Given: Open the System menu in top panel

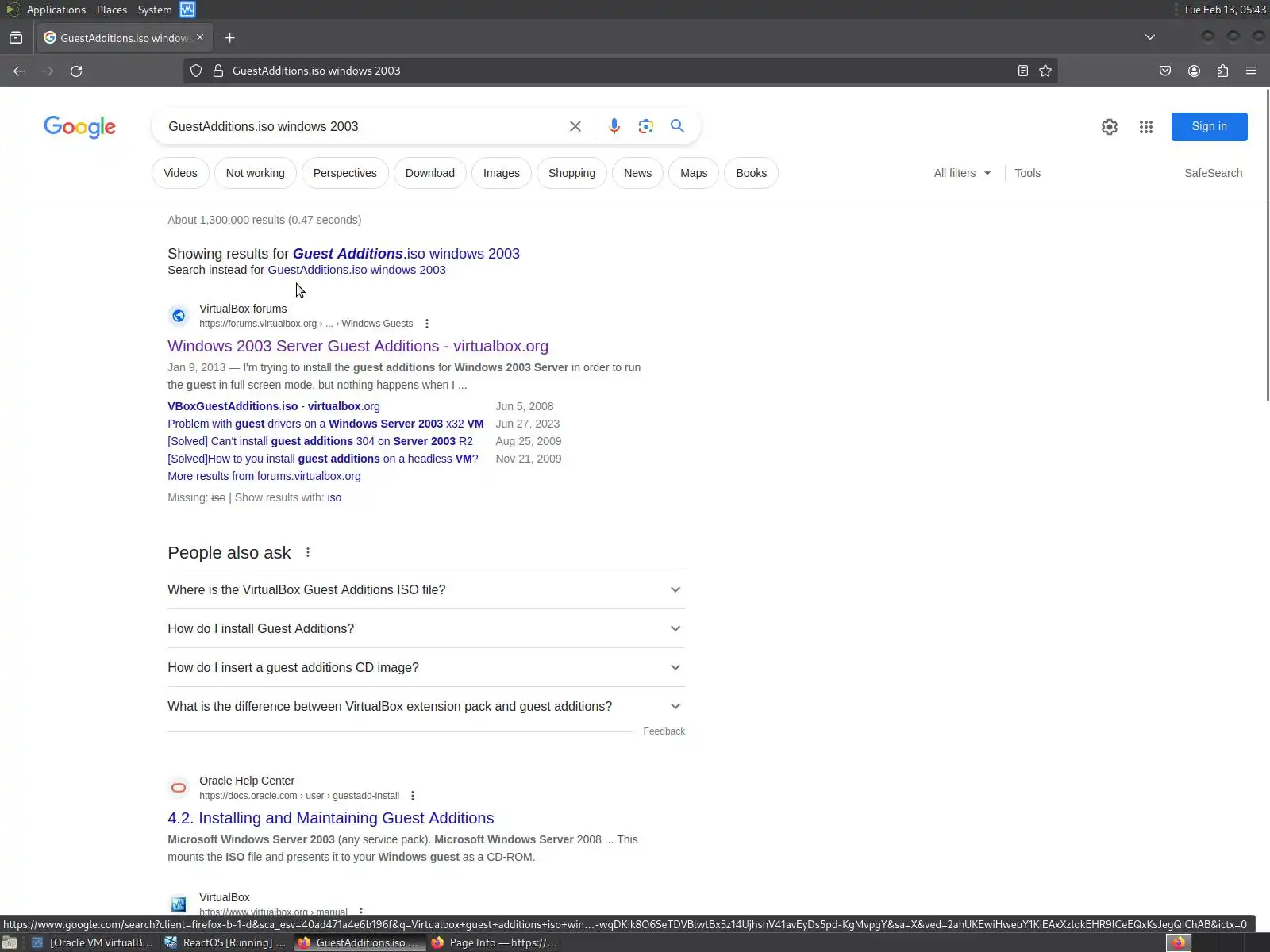Looking at the screenshot, I should point(155,10).
